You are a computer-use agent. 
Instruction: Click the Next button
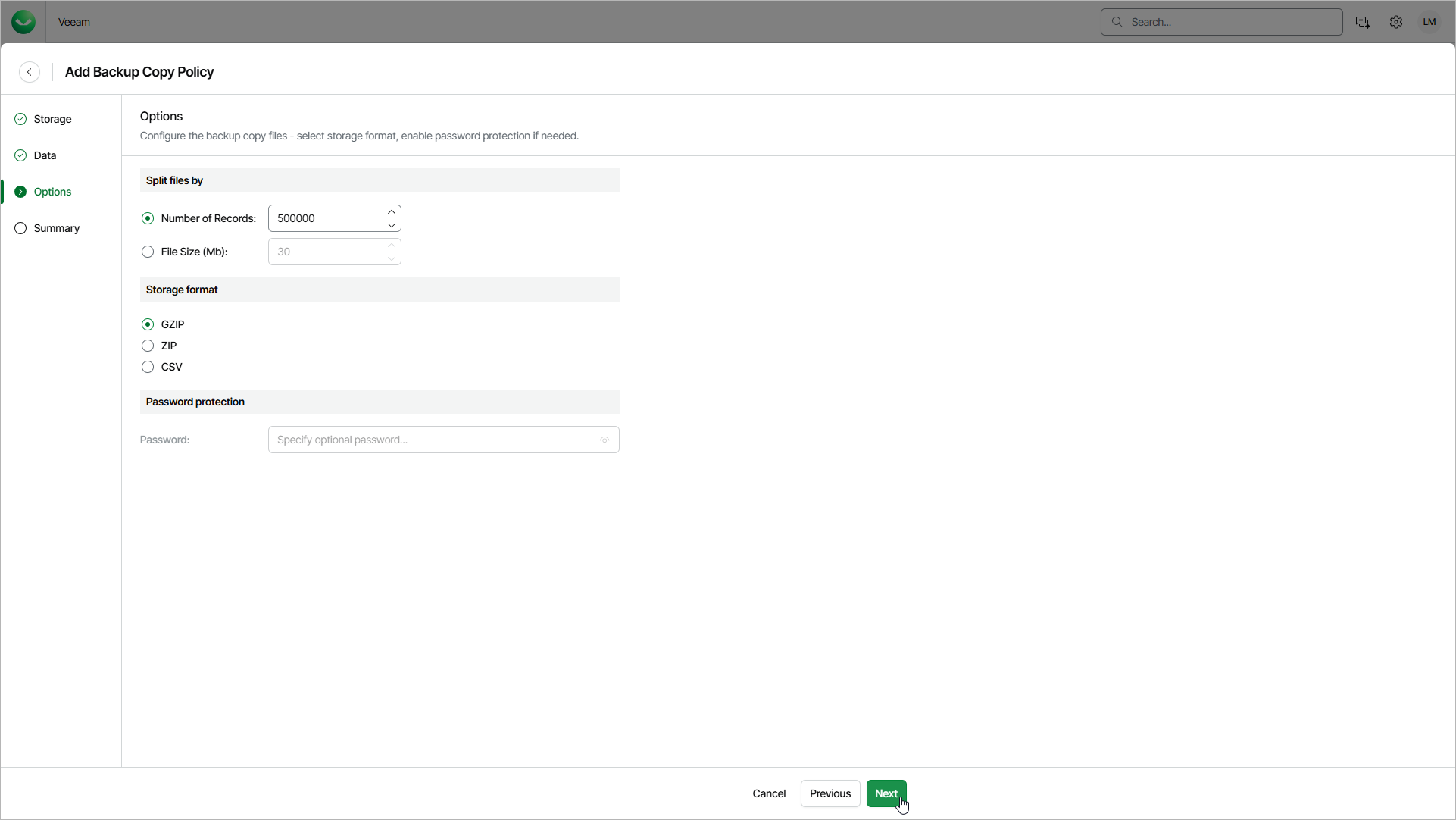[886, 793]
